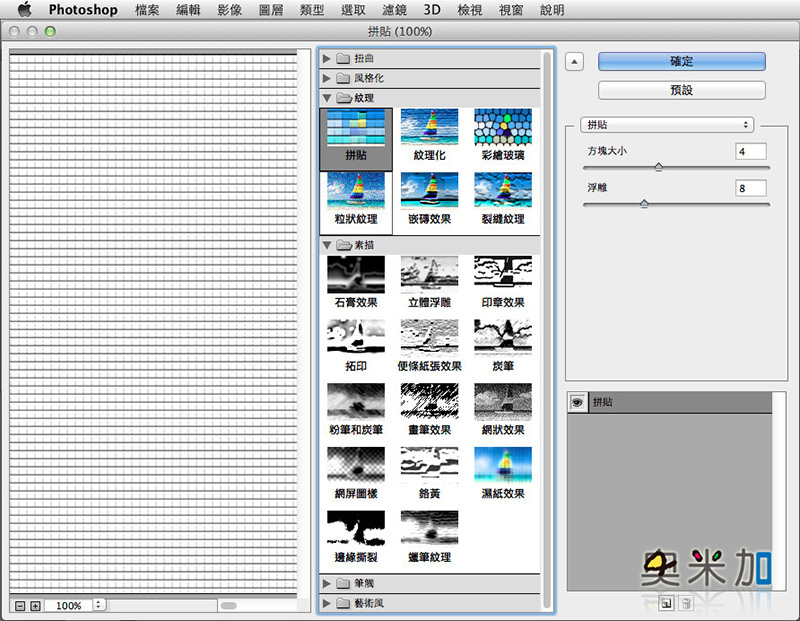This screenshot has height=621, width=800.
Task: Expand the 筆觸 filter folder
Action: pyautogui.click(x=327, y=583)
